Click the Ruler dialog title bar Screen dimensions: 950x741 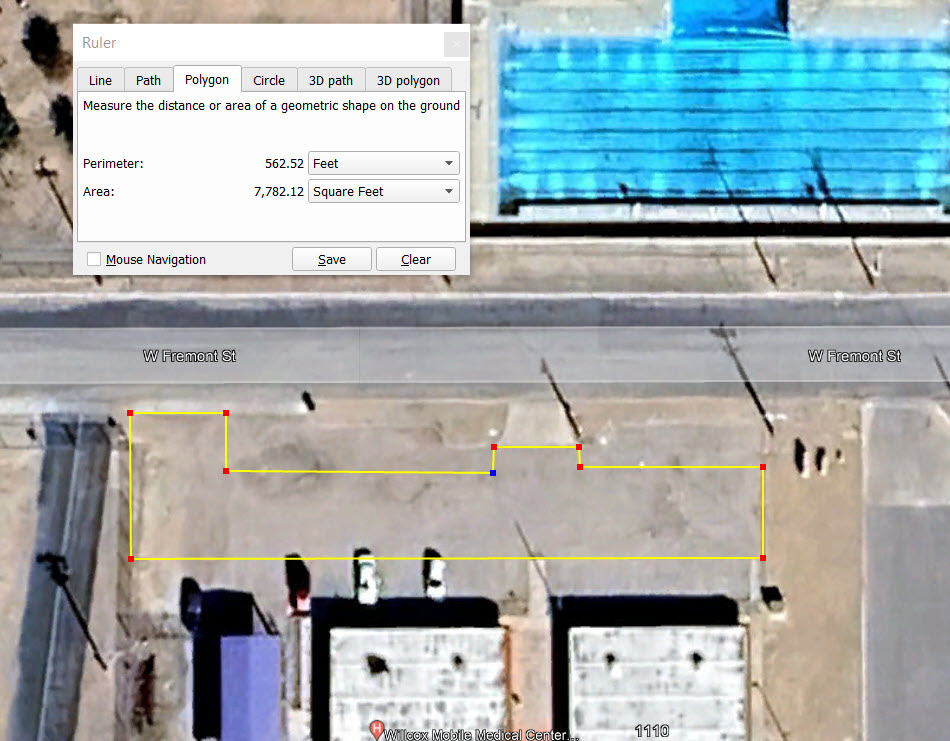point(250,44)
